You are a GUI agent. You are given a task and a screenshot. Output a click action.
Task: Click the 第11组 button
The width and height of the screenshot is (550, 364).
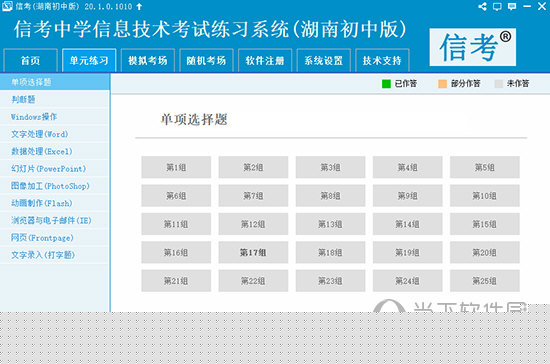click(176, 224)
